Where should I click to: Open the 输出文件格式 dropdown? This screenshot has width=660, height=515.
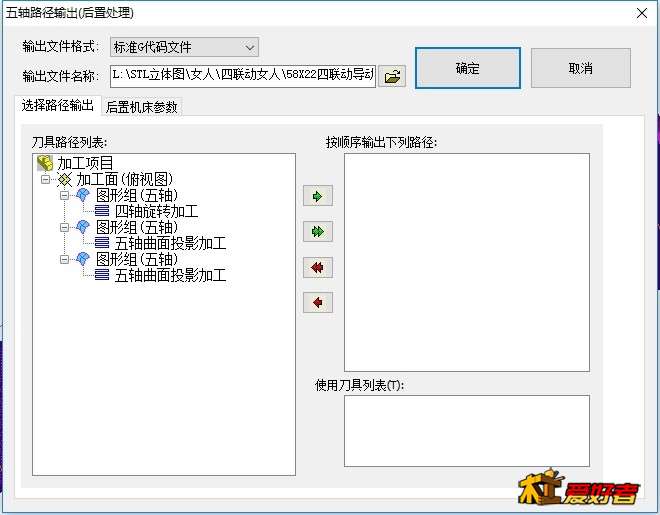184,47
